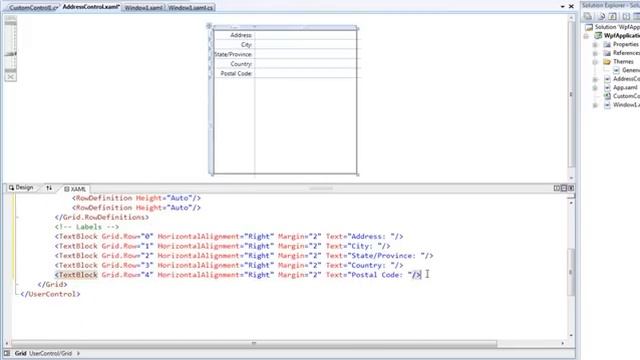Switch to the XAML pane tab
Screen dimensions: 640x360
[75, 189]
